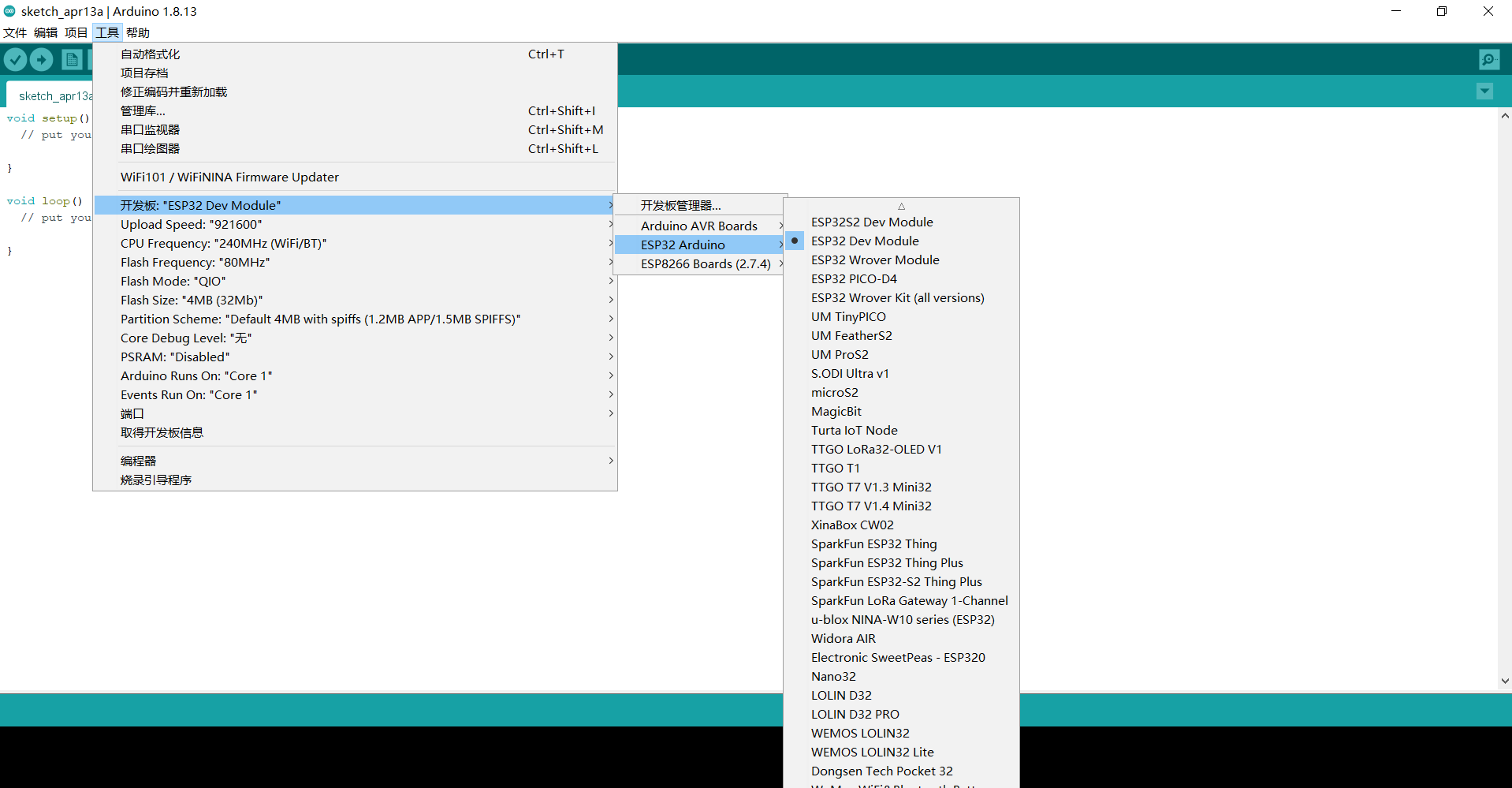
Task: Click the Verify checkmark icon
Action: click(15, 59)
